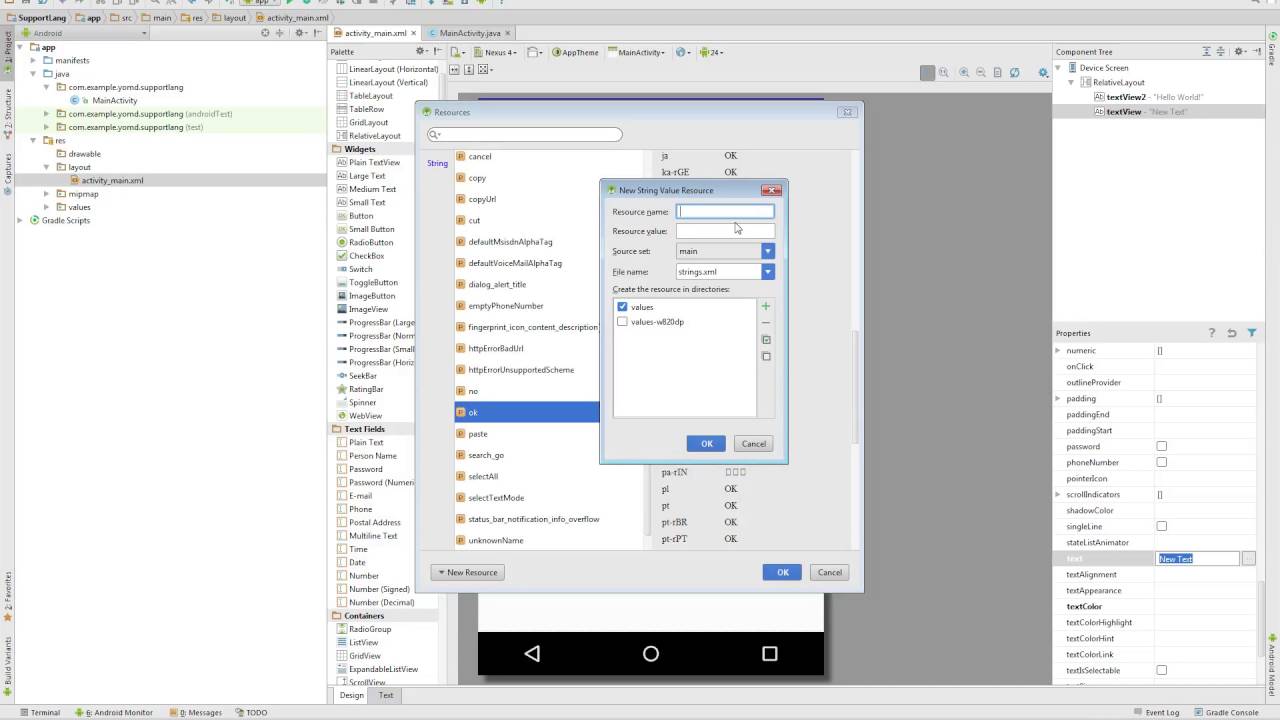Toggle the password property checkbox
The image size is (1280, 720).
tap(1161, 446)
